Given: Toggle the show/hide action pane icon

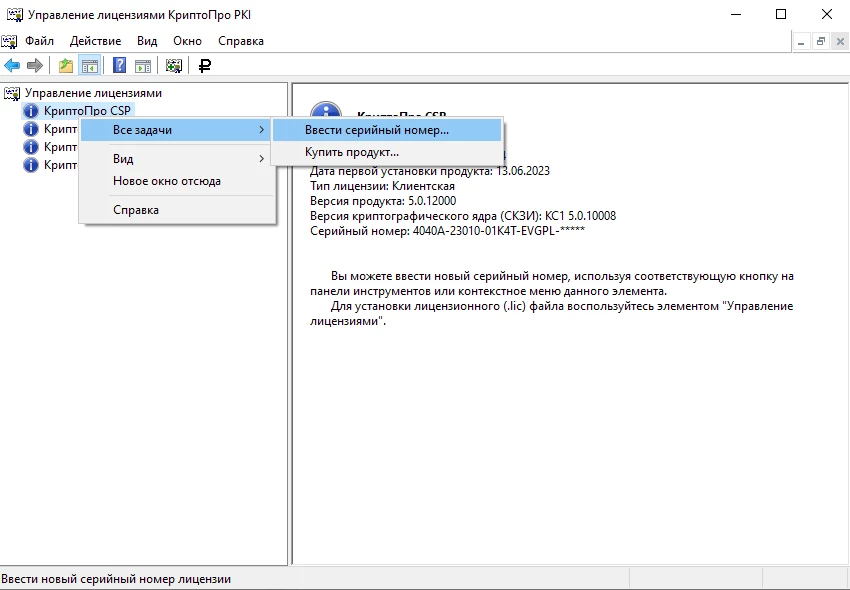Looking at the screenshot, I should click(x=143, y=66).
